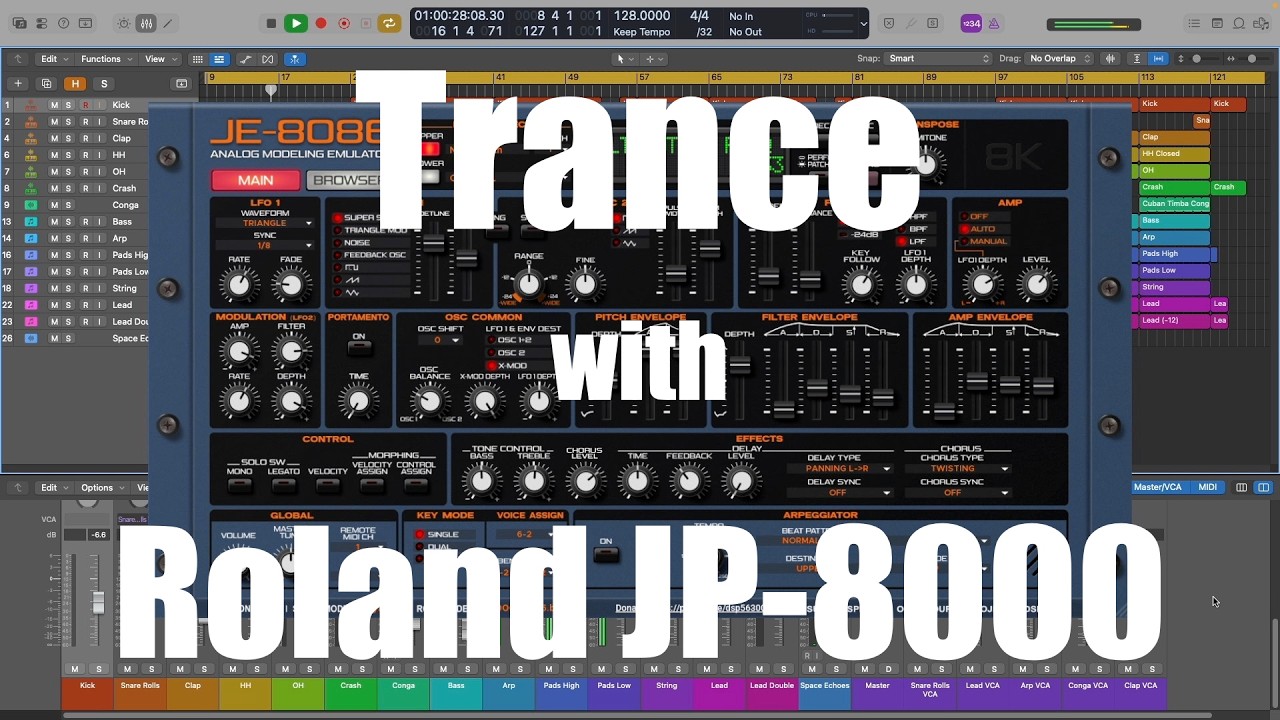Open the Drag No Overlap dropdown
1280x720 pixels.
coord(1060,59)
